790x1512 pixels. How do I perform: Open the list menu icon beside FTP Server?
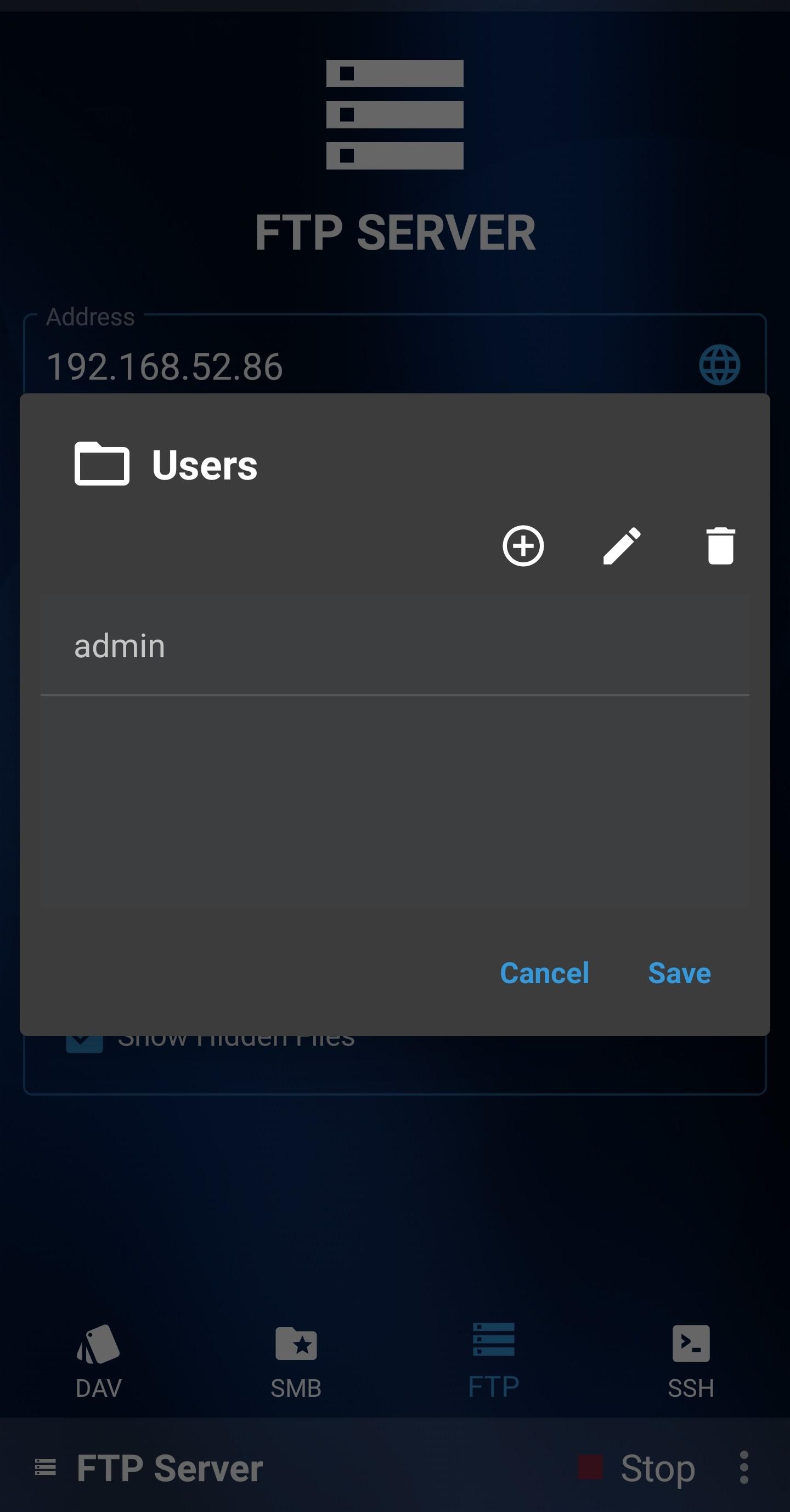pos(46,1468)
